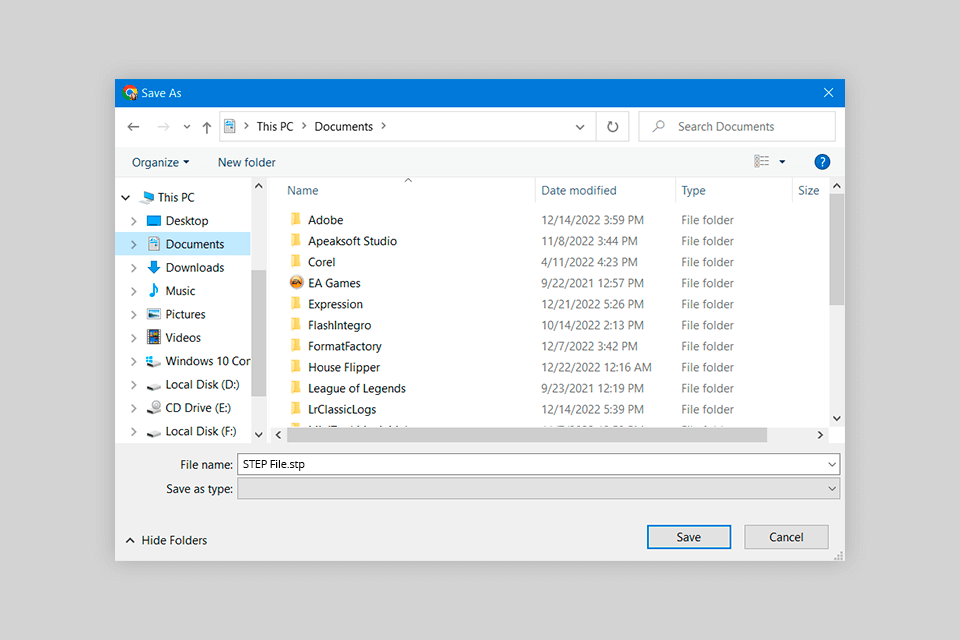The width and height of the screenshot is (960, 640).
Task: Click the Cancel button
Action: [x=786, y=537]
